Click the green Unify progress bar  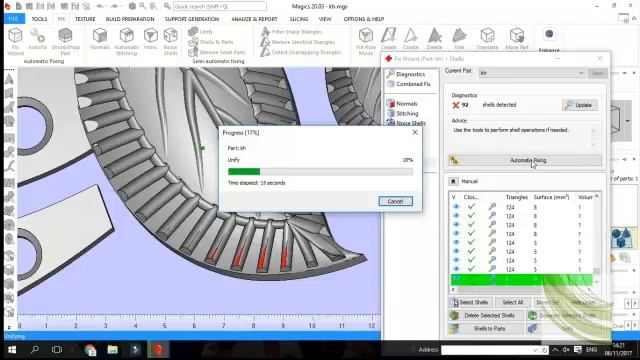[x=244, y=171]
